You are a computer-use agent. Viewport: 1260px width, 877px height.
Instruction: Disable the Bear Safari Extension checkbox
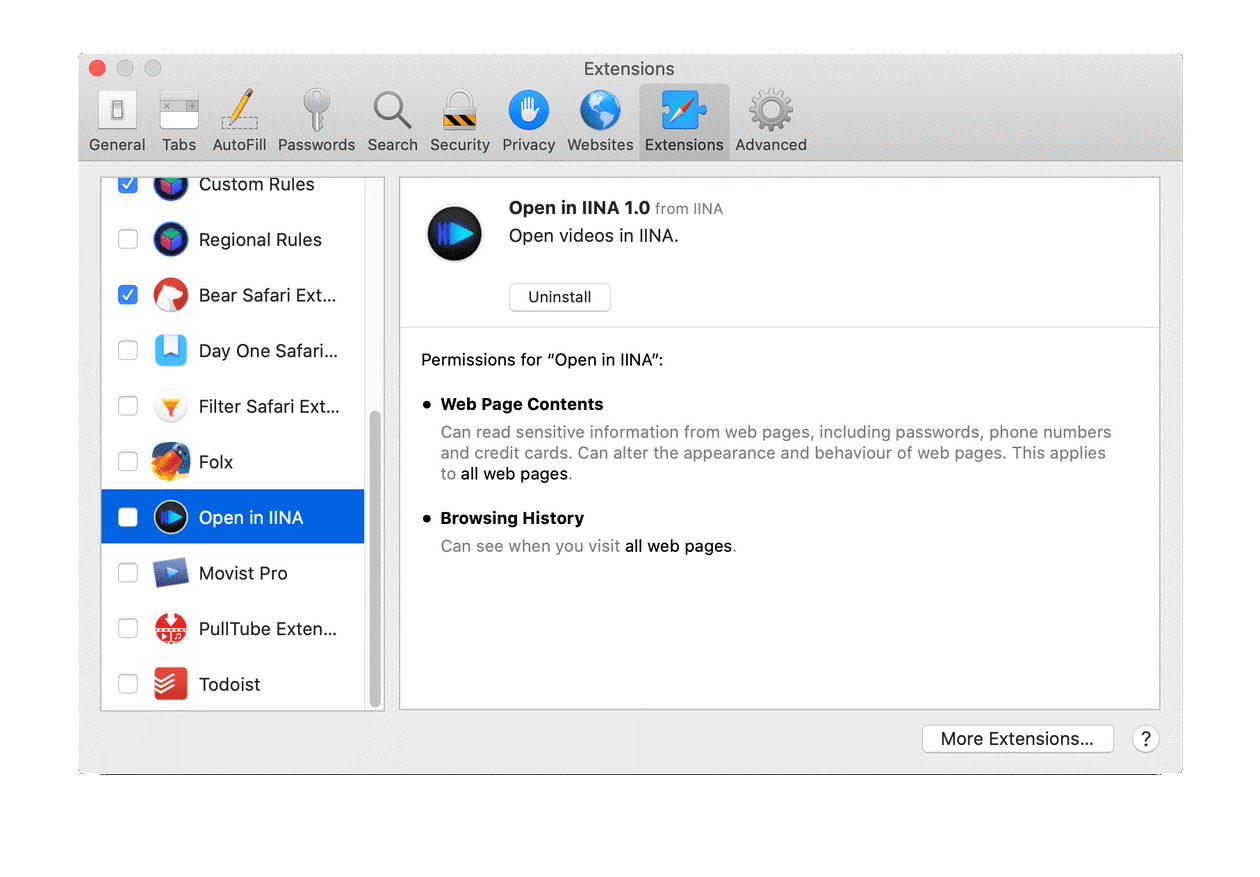click(128, 295)
